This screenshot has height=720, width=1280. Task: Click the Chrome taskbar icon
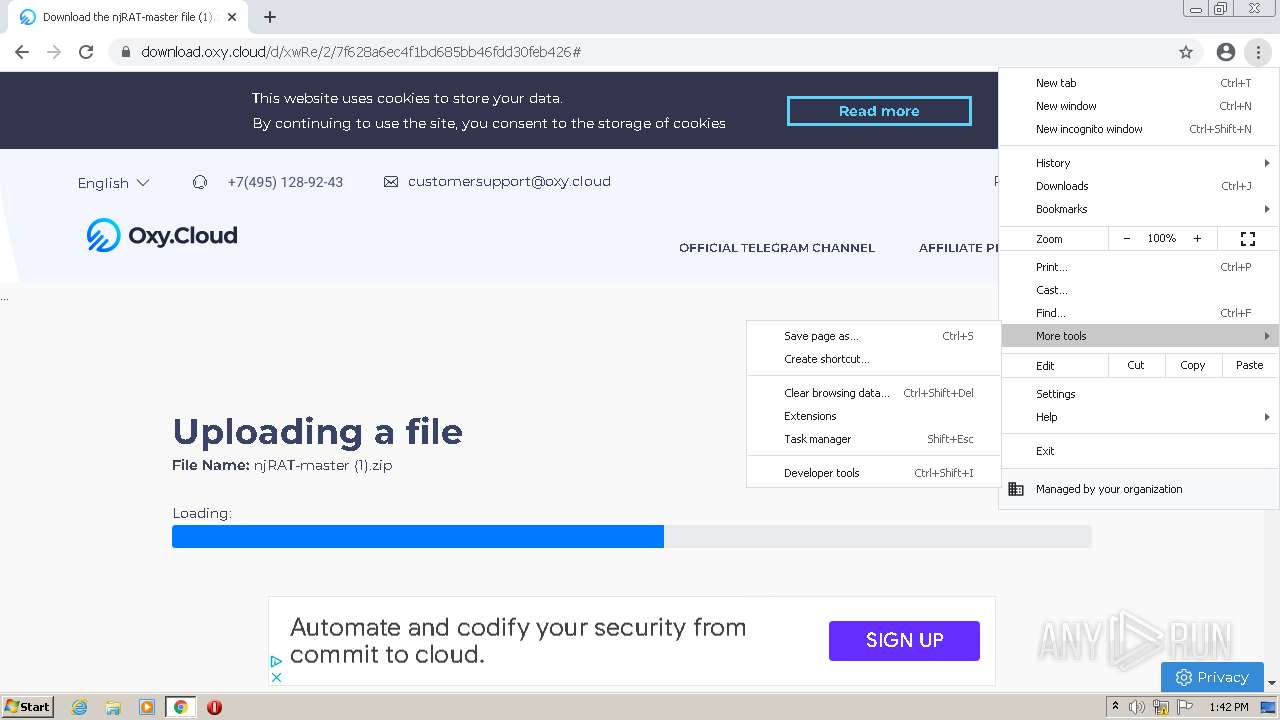point(180,707)
